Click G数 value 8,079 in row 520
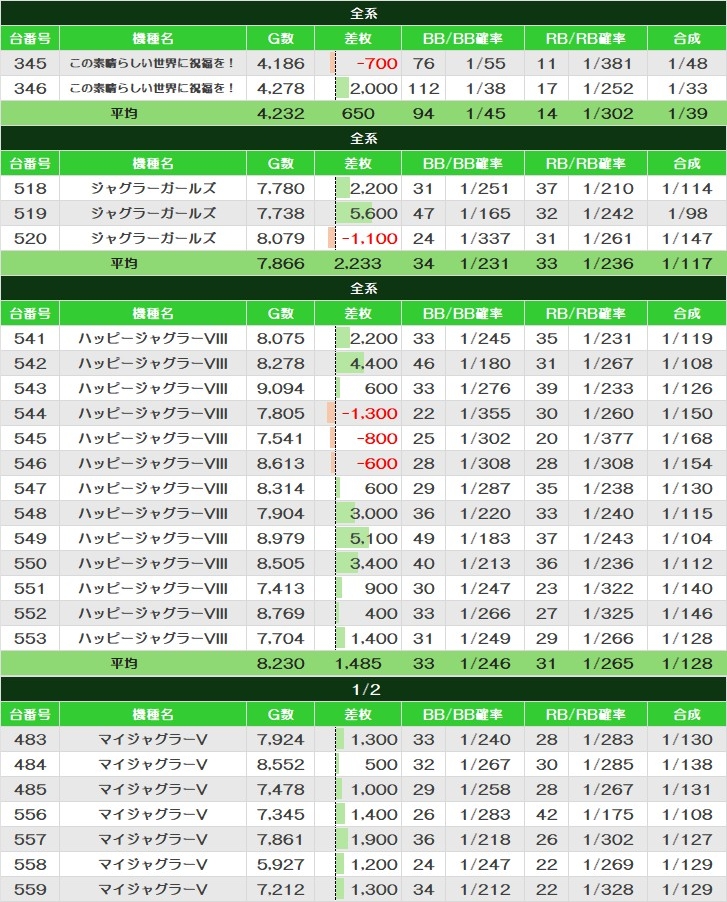This screenshot has height=902, width=727. [x=281, y=239]
